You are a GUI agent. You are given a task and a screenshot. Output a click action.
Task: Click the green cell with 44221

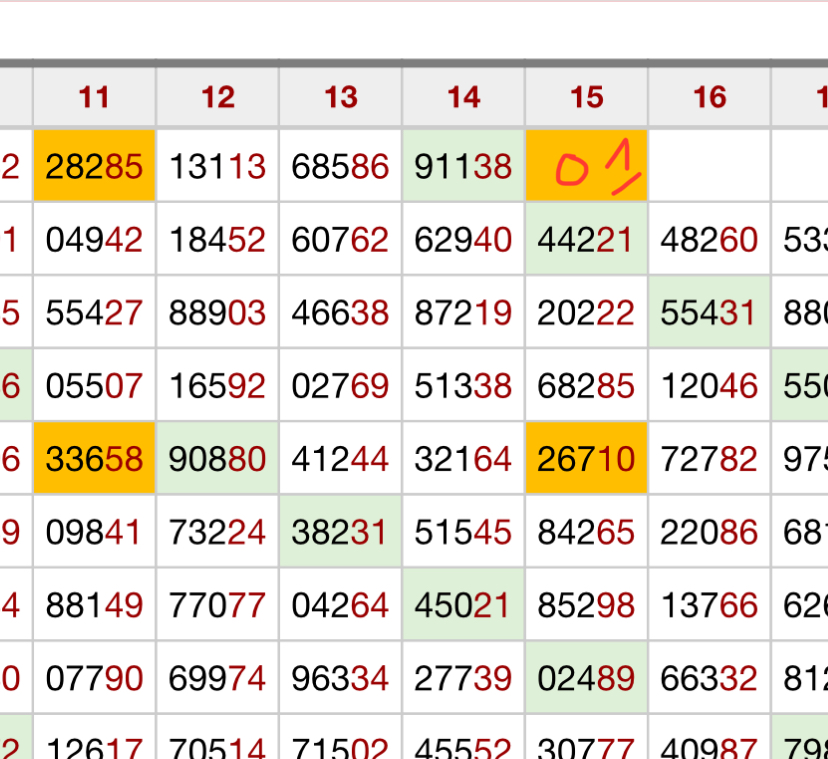pyautogui.click(x=587, y=239)
